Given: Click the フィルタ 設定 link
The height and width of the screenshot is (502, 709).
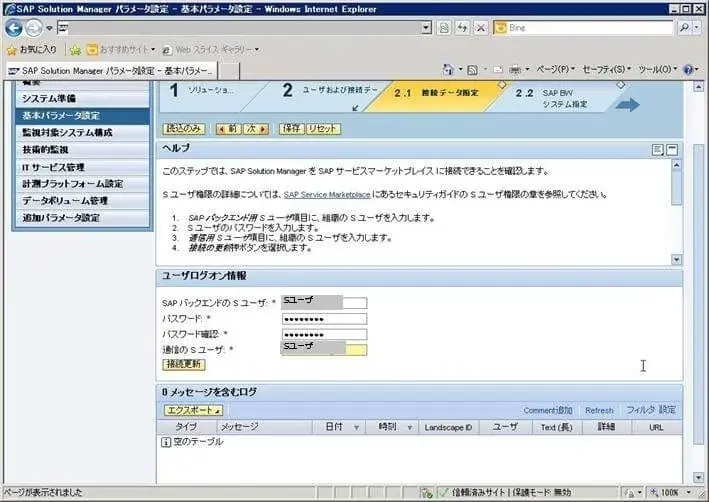Looking at the screenshot, I should pos(651,410).
